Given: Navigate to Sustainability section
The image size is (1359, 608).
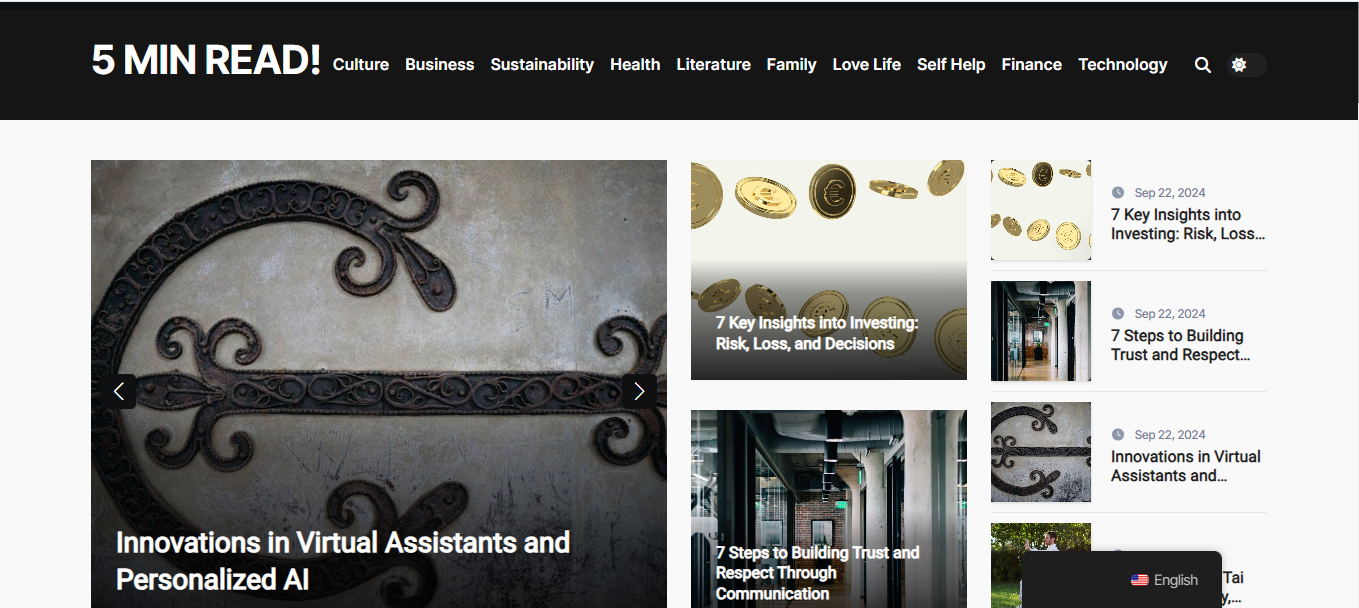Looking at the screenshot, I should click(542, 64).
